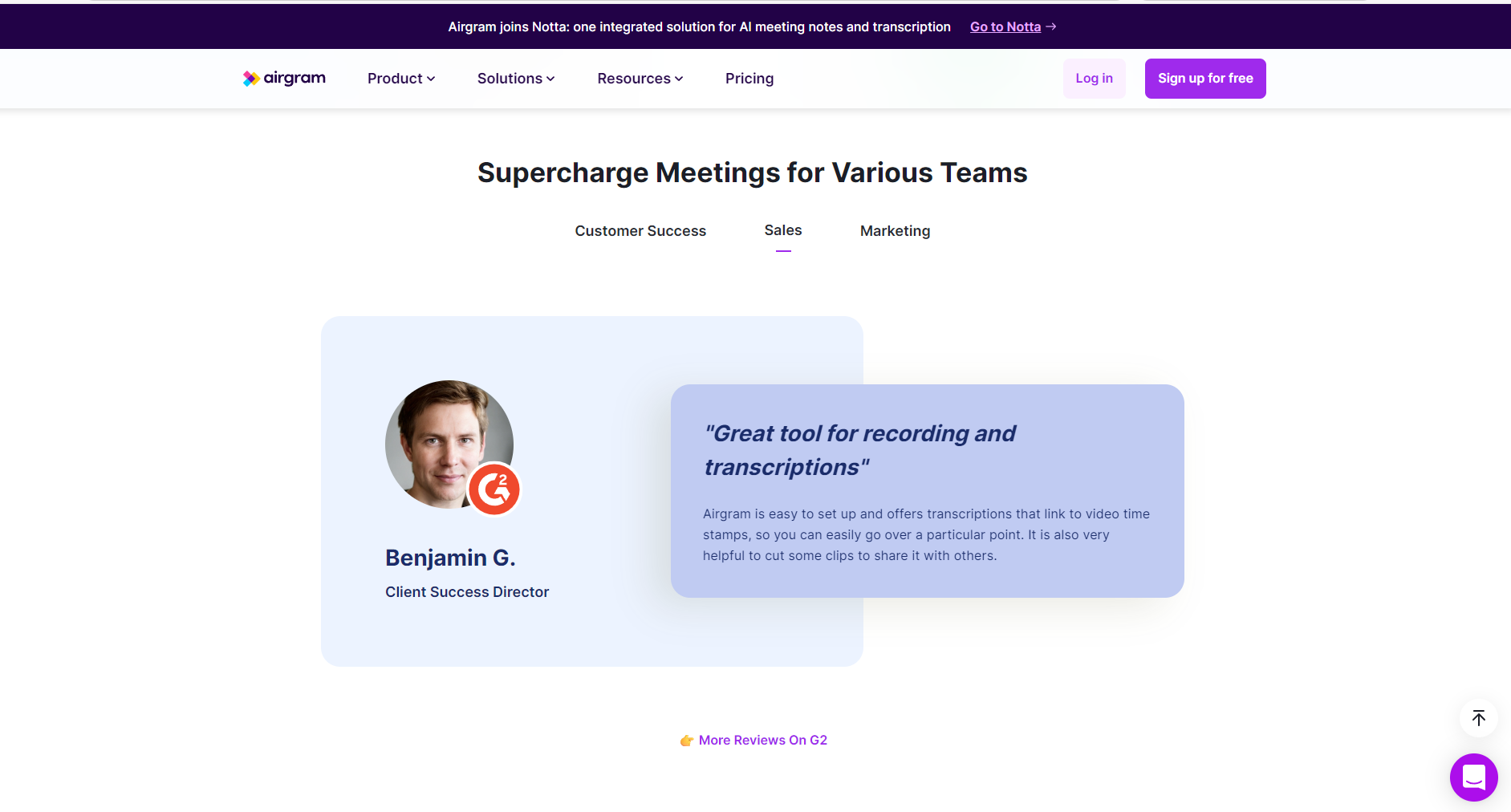This screenshot has height=812, width=1511.
Task: Open the Resources dropdown menu
Action: (640, 79)
